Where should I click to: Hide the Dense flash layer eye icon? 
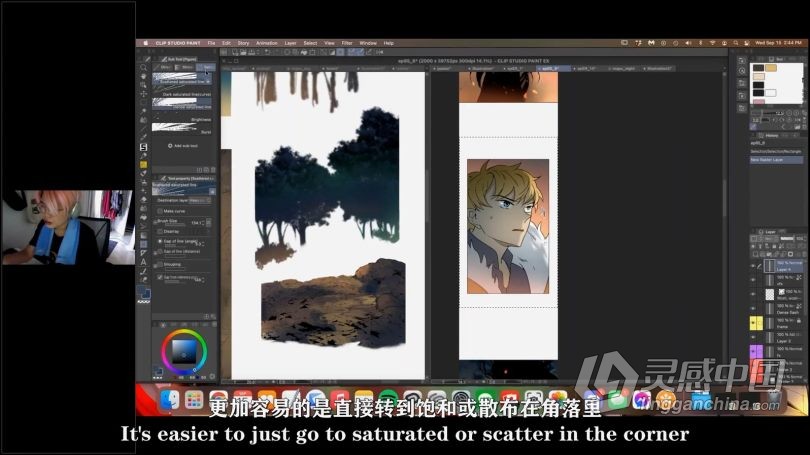tap(753, 309)
